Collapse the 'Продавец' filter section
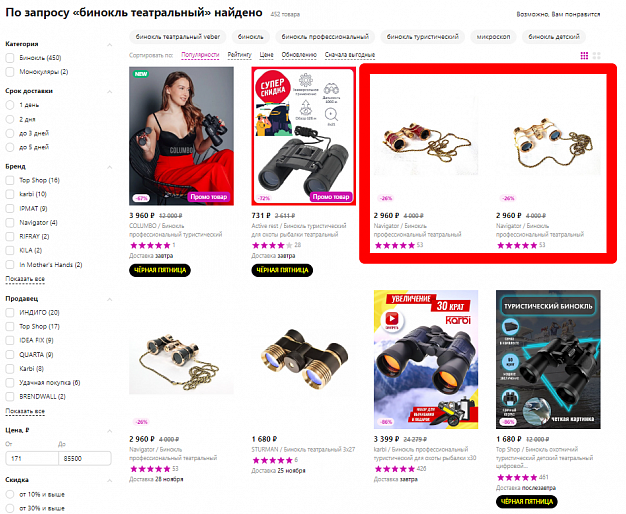This screenshot has width=626, height=514. click(109, 299)
